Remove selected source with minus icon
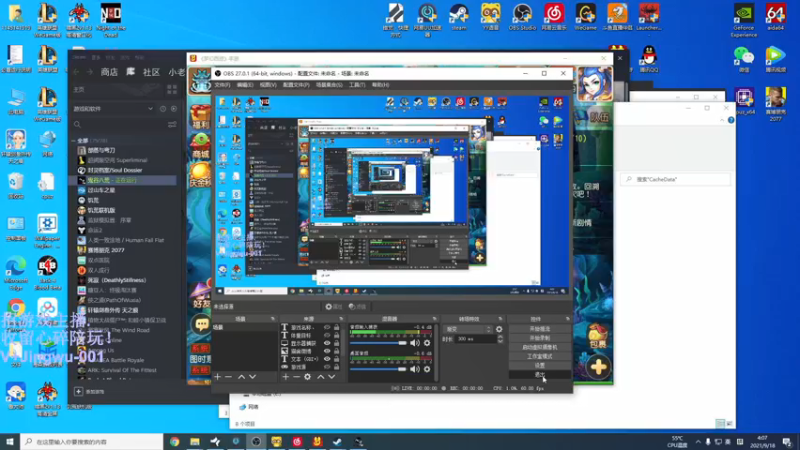This screenshot has width=800, height=450. point(296,377)
